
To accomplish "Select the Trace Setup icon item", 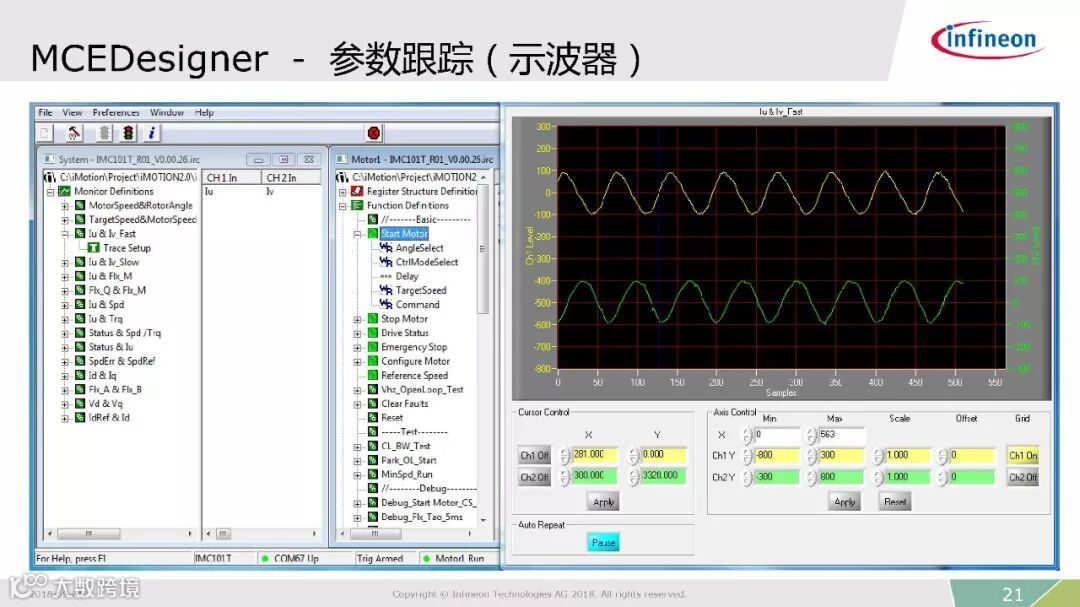I will tap(94, 247).
